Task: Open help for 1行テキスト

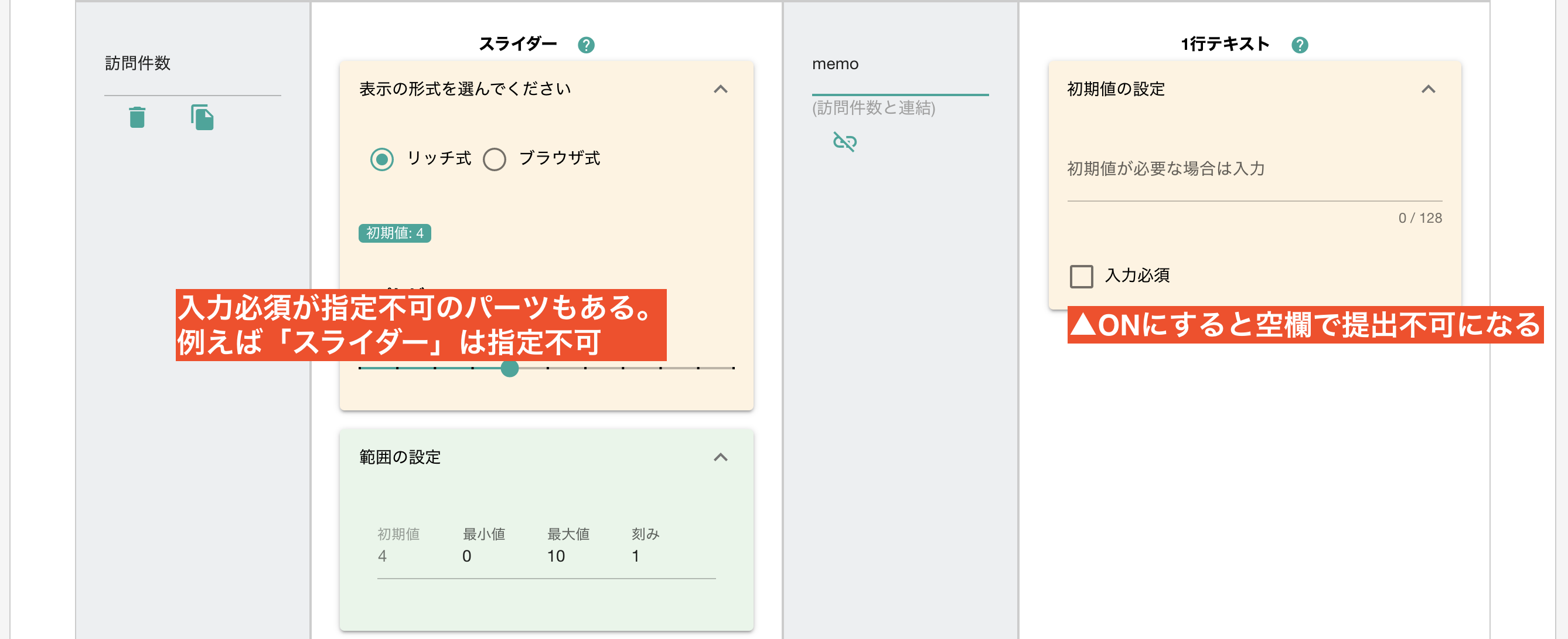Action: tap(1299, 45)
